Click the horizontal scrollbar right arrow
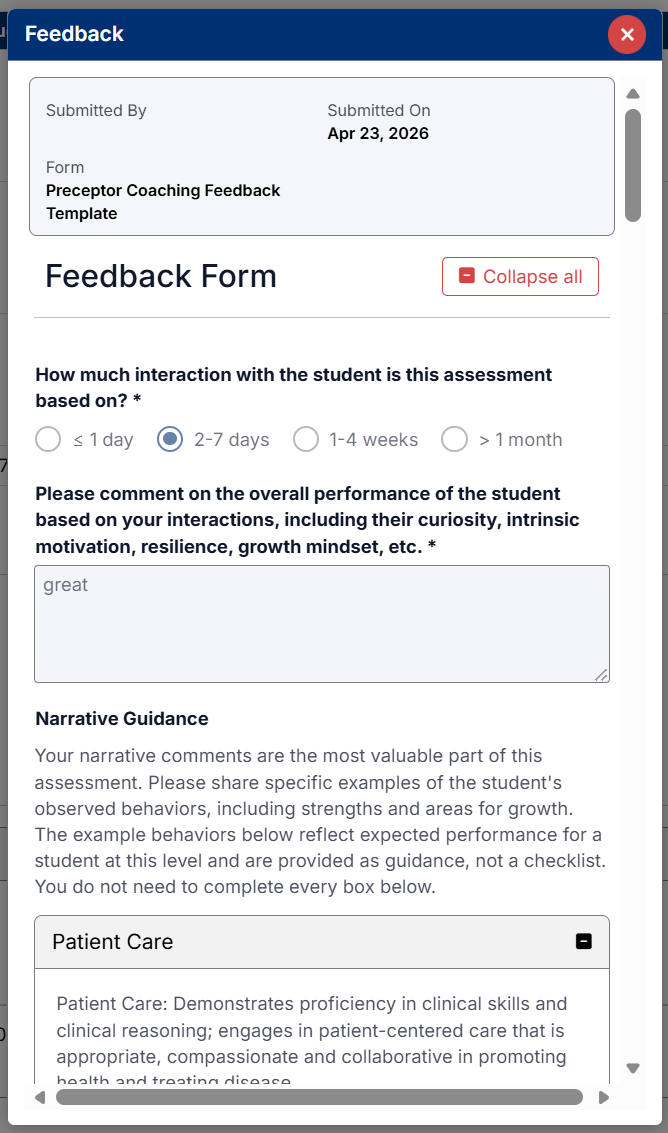 [x=603, y=1097]
